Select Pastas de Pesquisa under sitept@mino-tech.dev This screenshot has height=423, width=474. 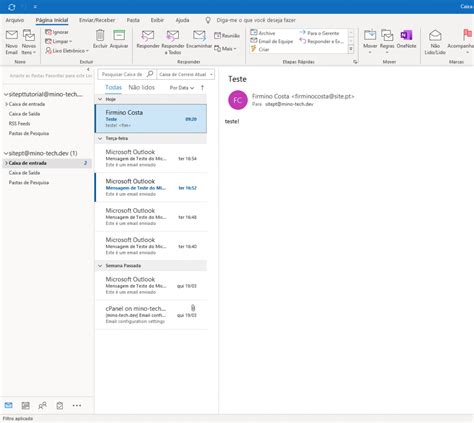tap(29, 183)
